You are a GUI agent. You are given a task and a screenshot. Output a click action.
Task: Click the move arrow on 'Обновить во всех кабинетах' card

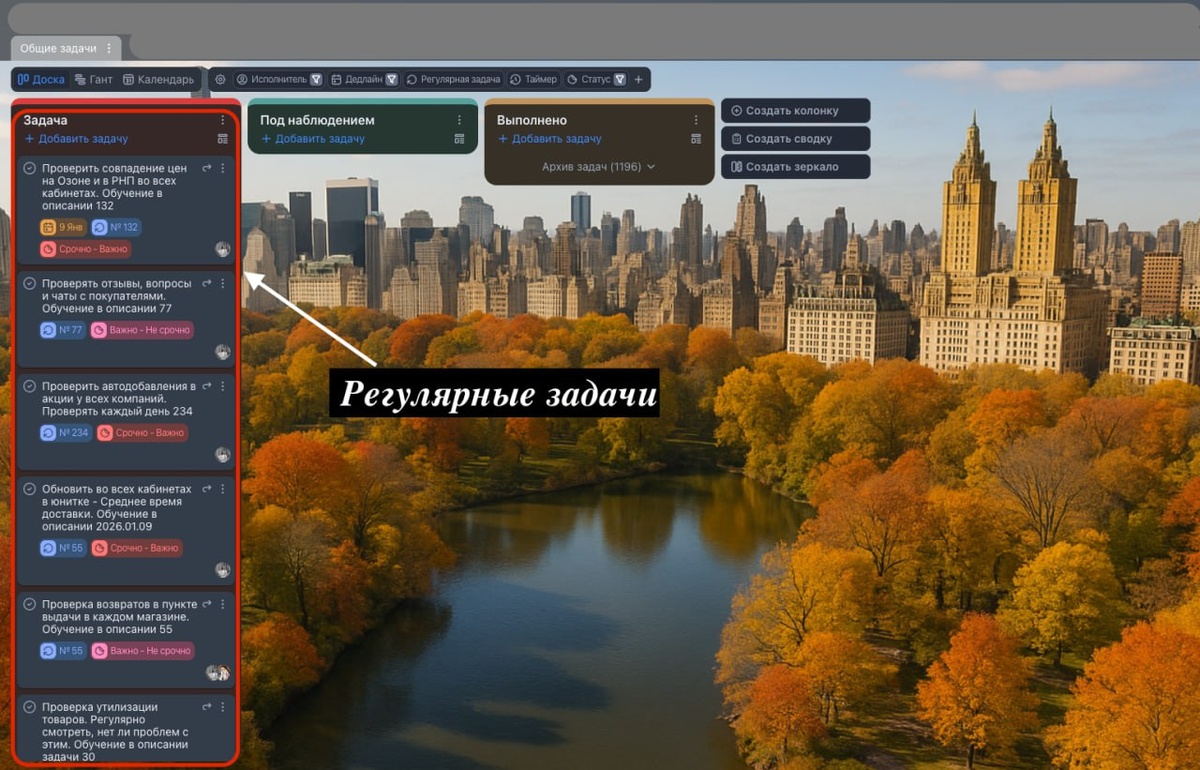point(207,489)
